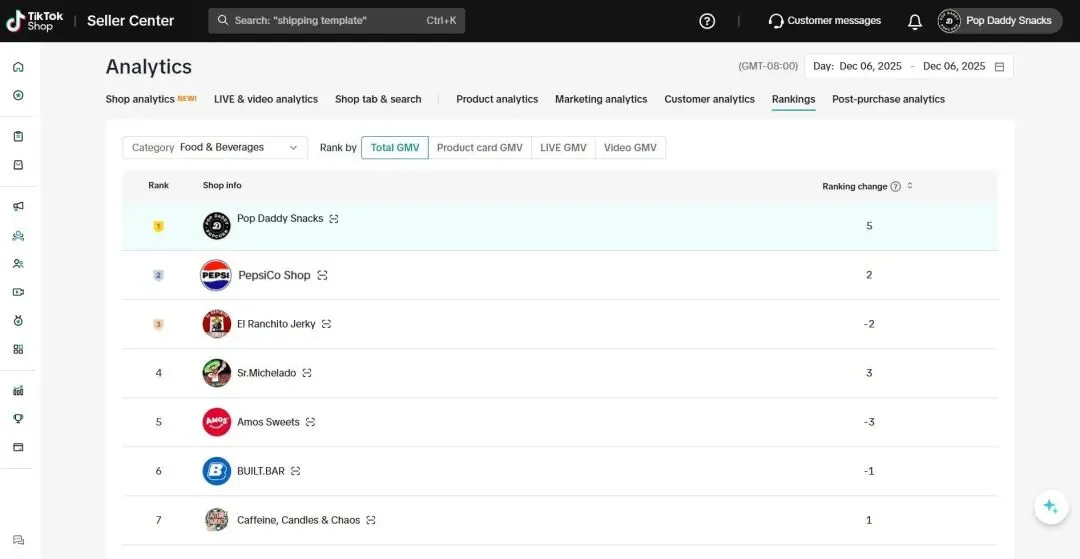Click the trophy icon in sidebar

pos(19,419)
